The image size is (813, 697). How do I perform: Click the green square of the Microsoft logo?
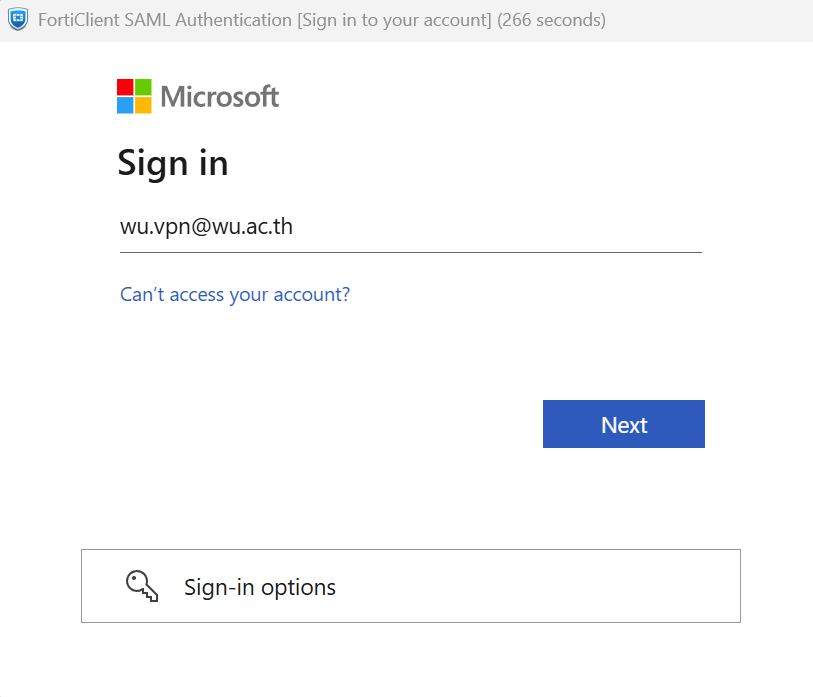[143, 87]
